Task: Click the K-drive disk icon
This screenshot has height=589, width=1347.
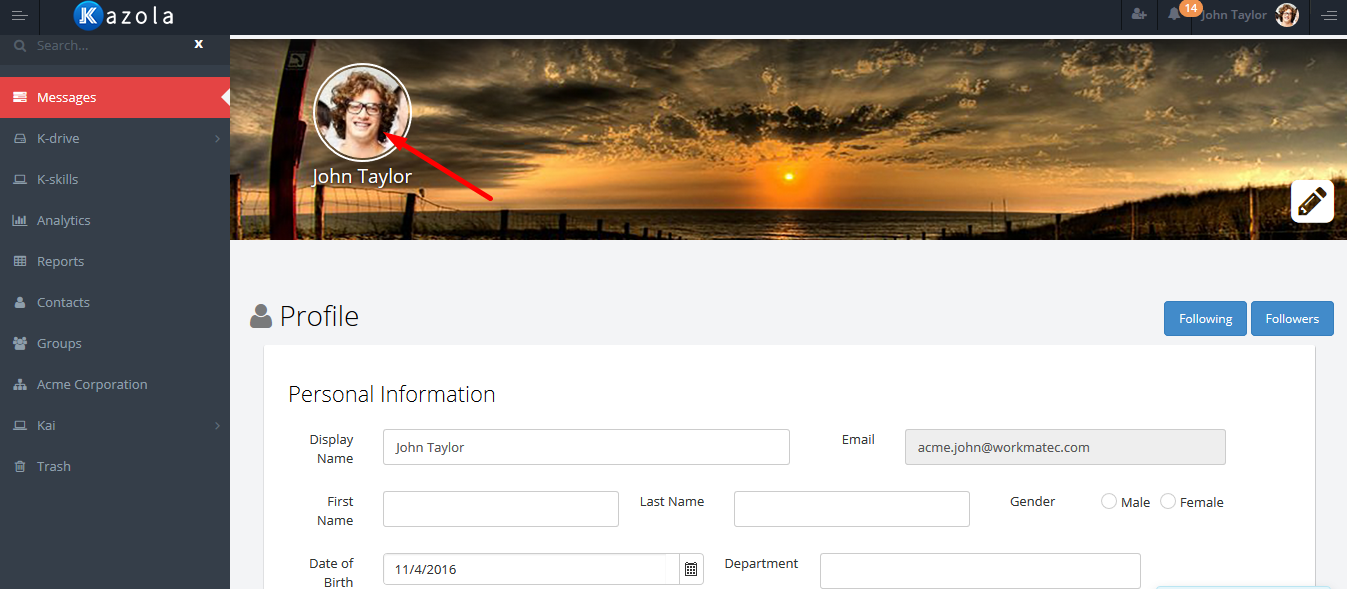Action: coord(19,138)
